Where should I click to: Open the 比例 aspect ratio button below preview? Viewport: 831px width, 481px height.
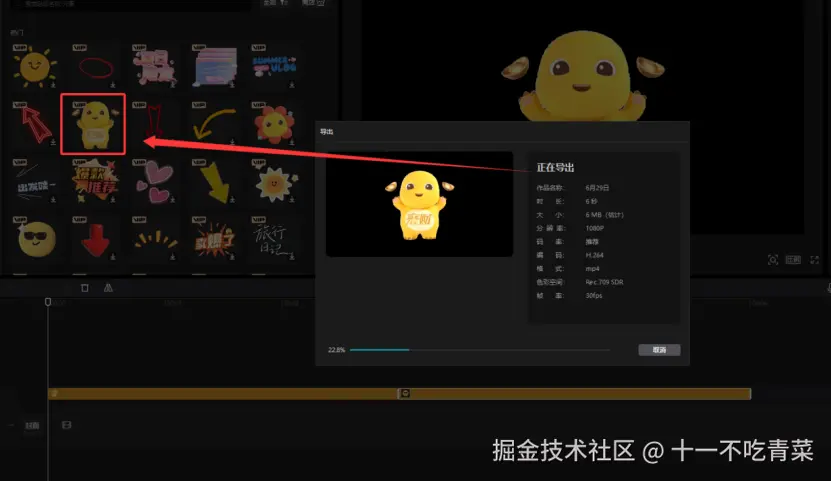(x=793, y=260)
